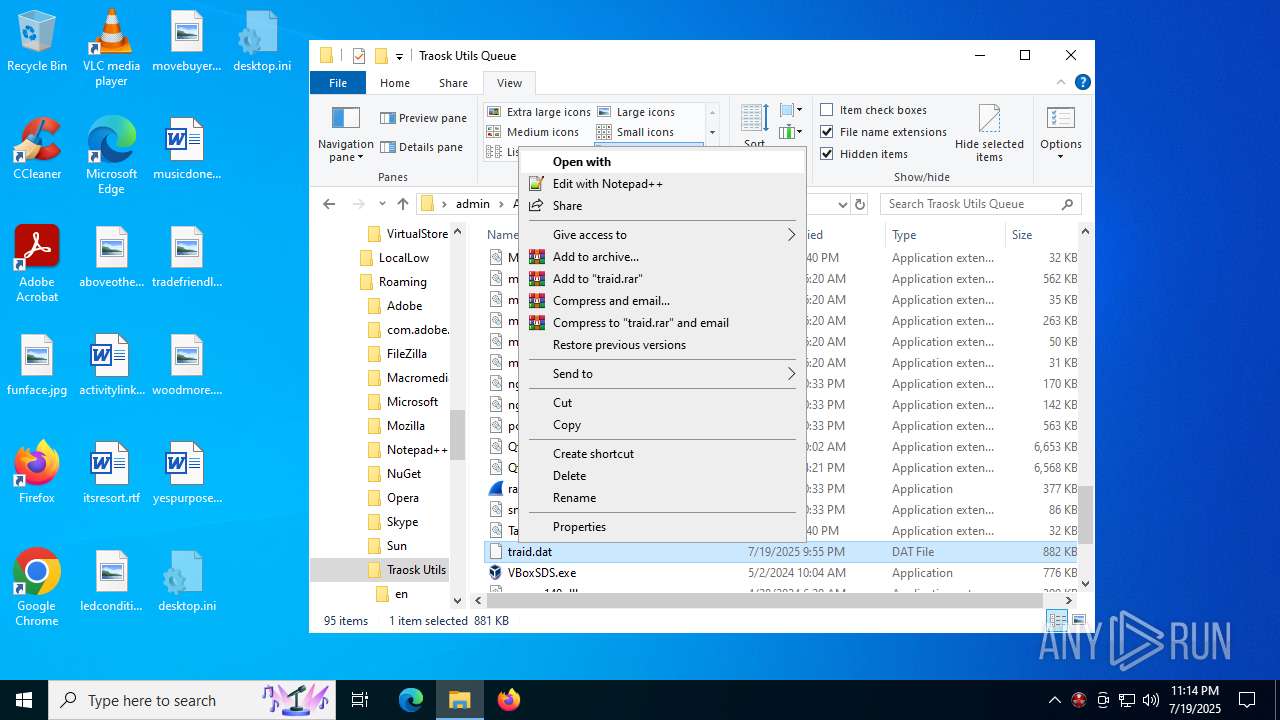1280x720 pixels.
Task: Click in Search Traosk Utils Queue box
Action: pos(980,204)
